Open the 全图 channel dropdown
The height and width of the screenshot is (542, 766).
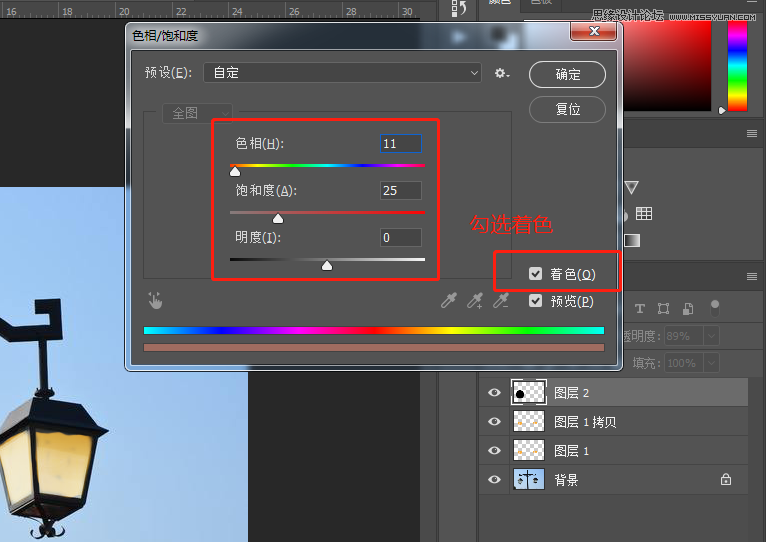tap(197, 113)
